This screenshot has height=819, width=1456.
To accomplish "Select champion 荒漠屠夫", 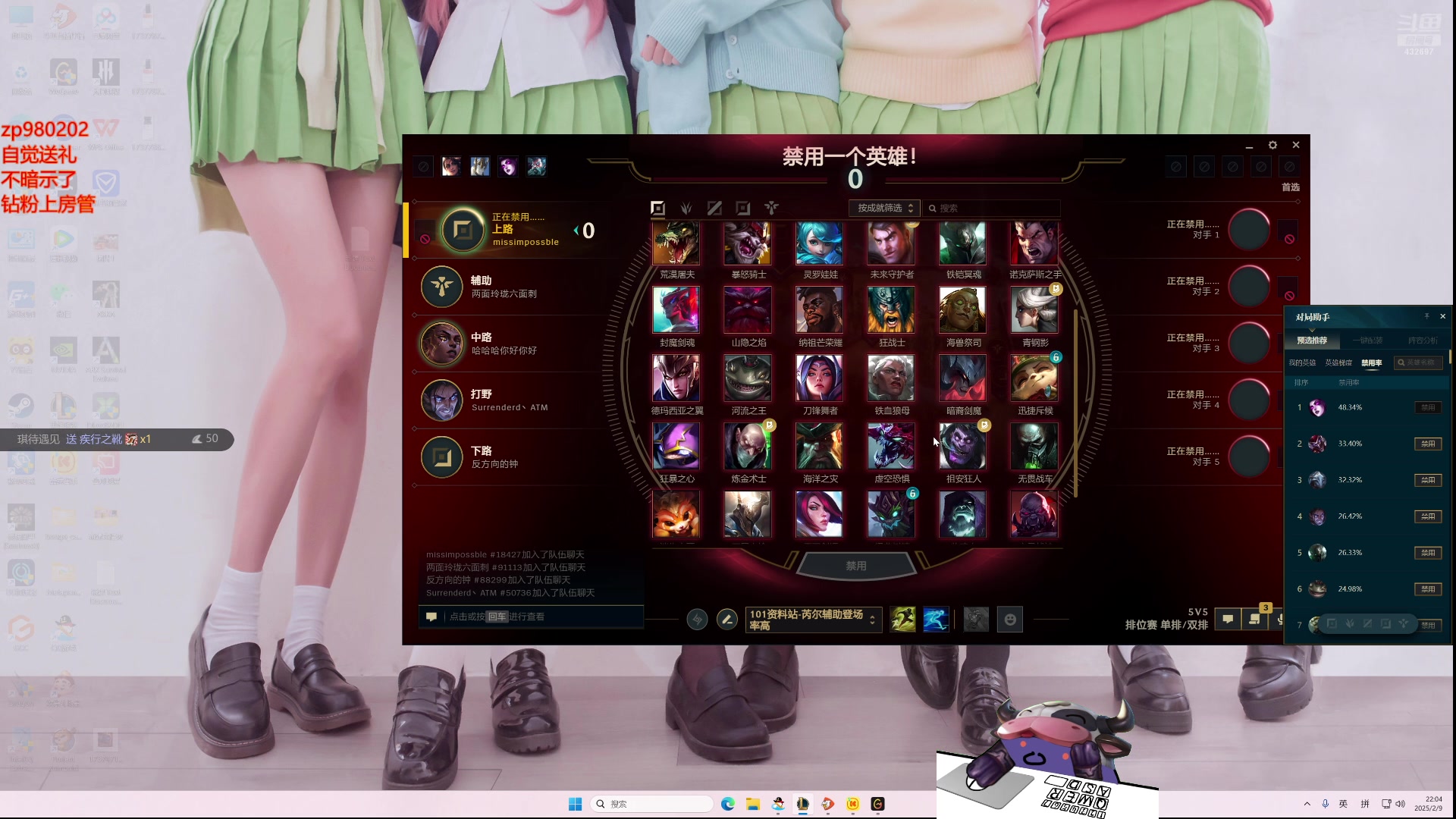I will point(676,243).
